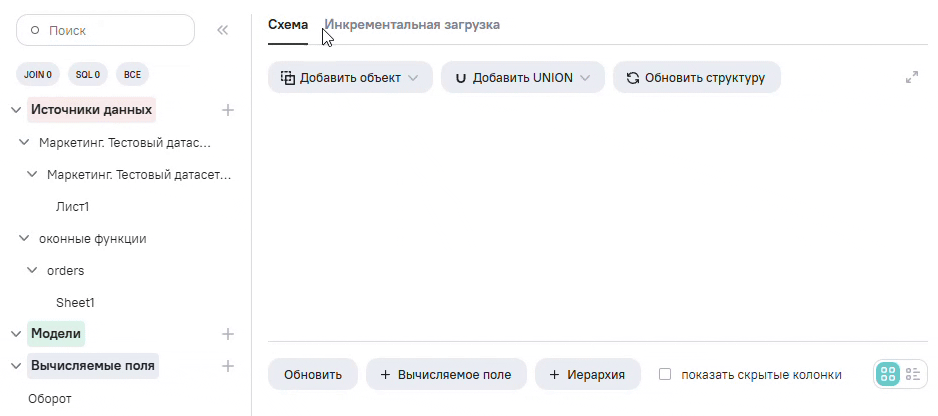
Task: Add a new data source with plus icon
Action: pyautogui.click(x=228, y=109)
